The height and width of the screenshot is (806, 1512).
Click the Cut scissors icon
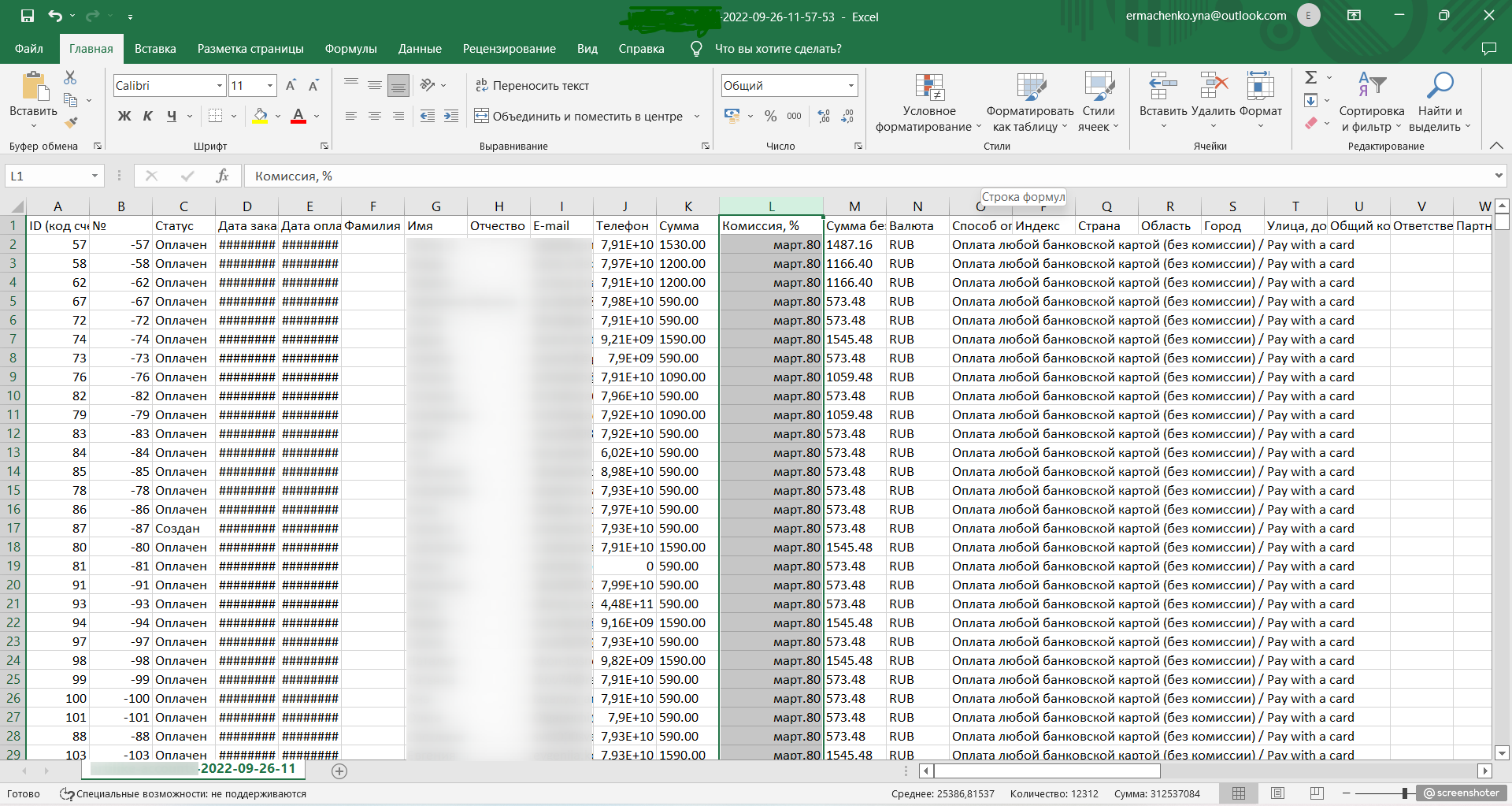click(70, 77)
